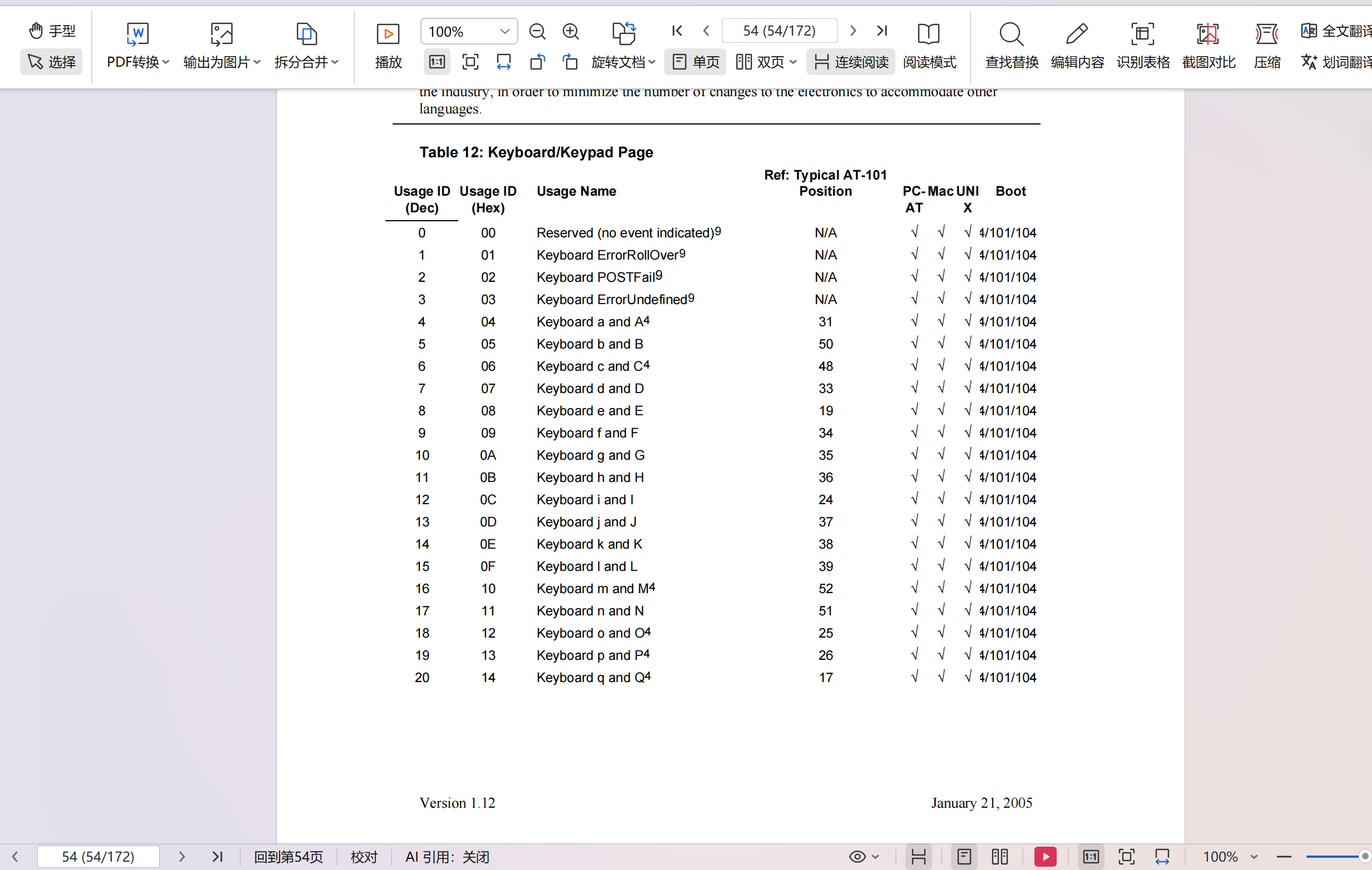Viewport: 1372px width, 870px height.
Task: Click the 'Keyboard q and Q' usage name
Action: pyautogui.click(x=594, y=677)
